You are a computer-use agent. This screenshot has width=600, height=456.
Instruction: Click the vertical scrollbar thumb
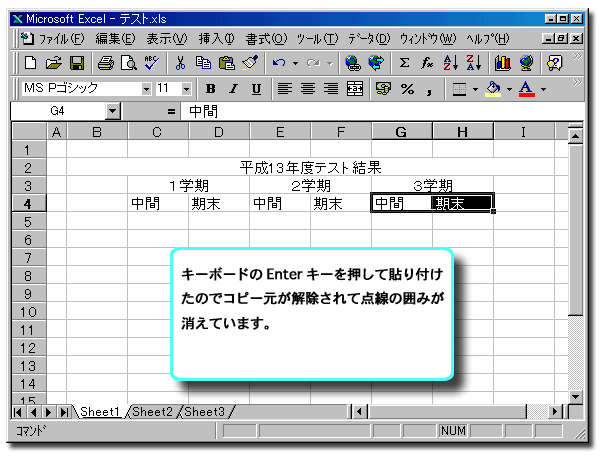(x=575, y=230)
